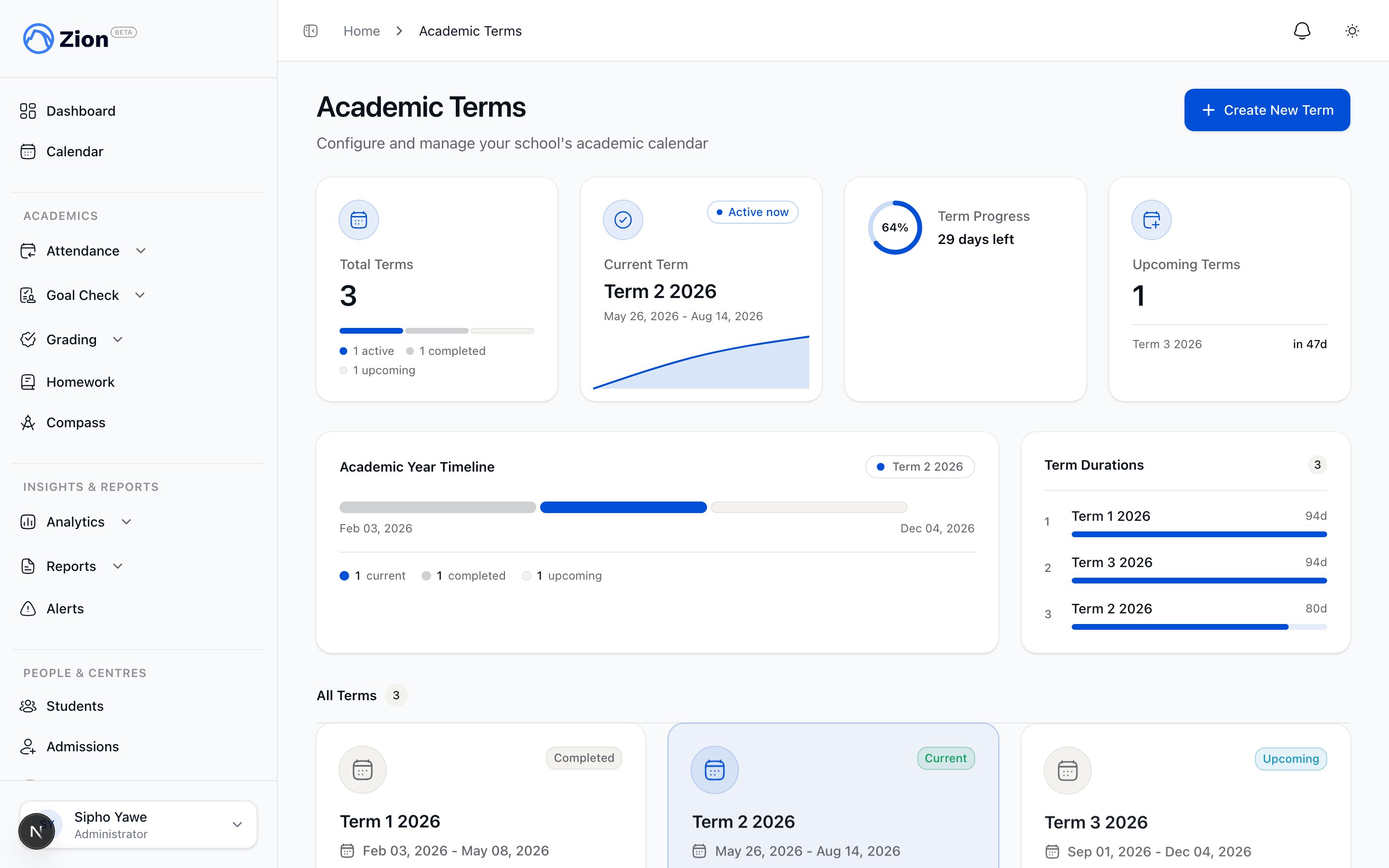Image resolution: width=1389 pixels, height=868 pixels.
Task: Click the Analytics sidebar icon
Action: [27, 522]
